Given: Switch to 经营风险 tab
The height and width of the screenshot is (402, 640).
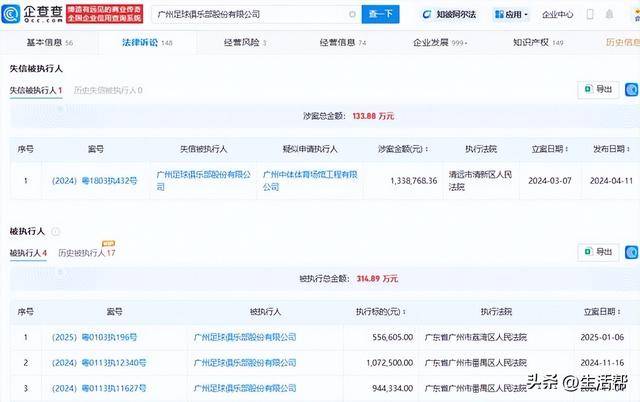Looking at the screenshot, I should pyautogui.click(x=245, y=42).
